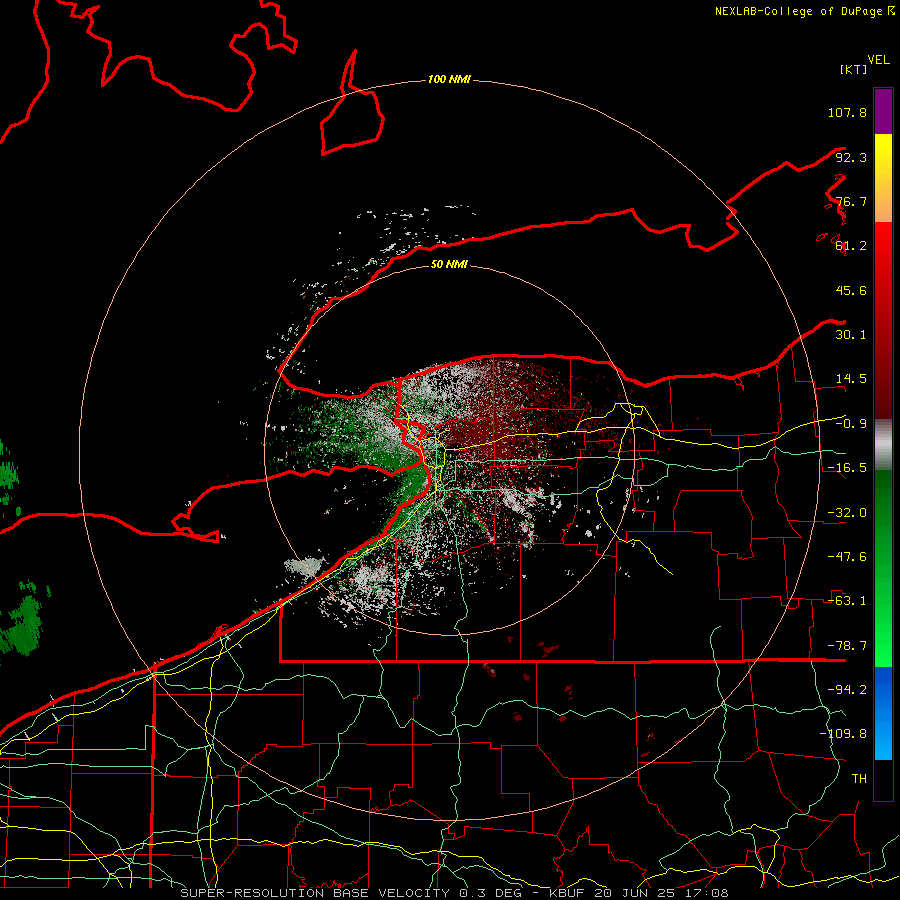
Task: Click the 50 NMI range ring label
Action: click(x=449, y=265)
